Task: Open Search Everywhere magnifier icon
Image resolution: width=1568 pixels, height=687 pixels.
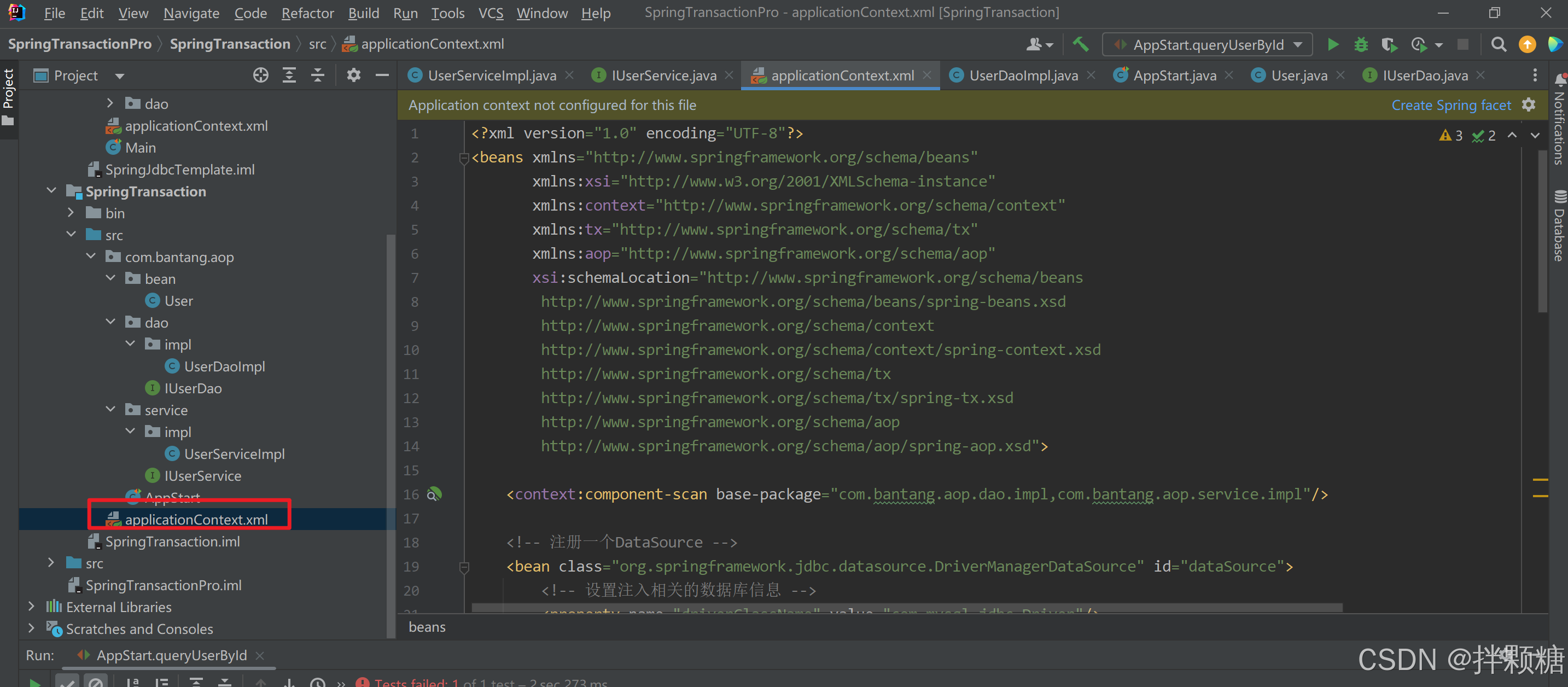Action: 1498,44
